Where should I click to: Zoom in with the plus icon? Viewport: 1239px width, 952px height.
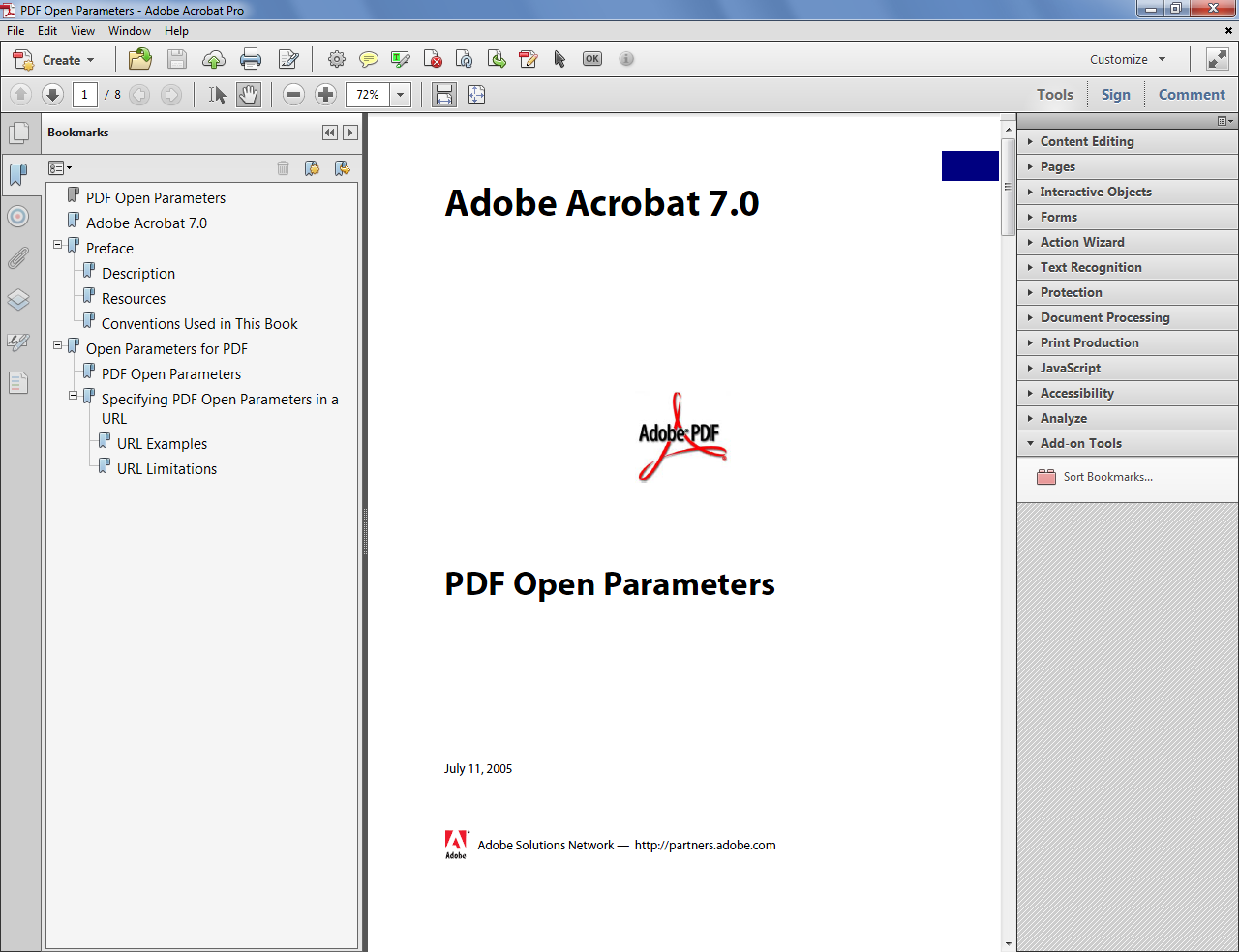(326, 94)
